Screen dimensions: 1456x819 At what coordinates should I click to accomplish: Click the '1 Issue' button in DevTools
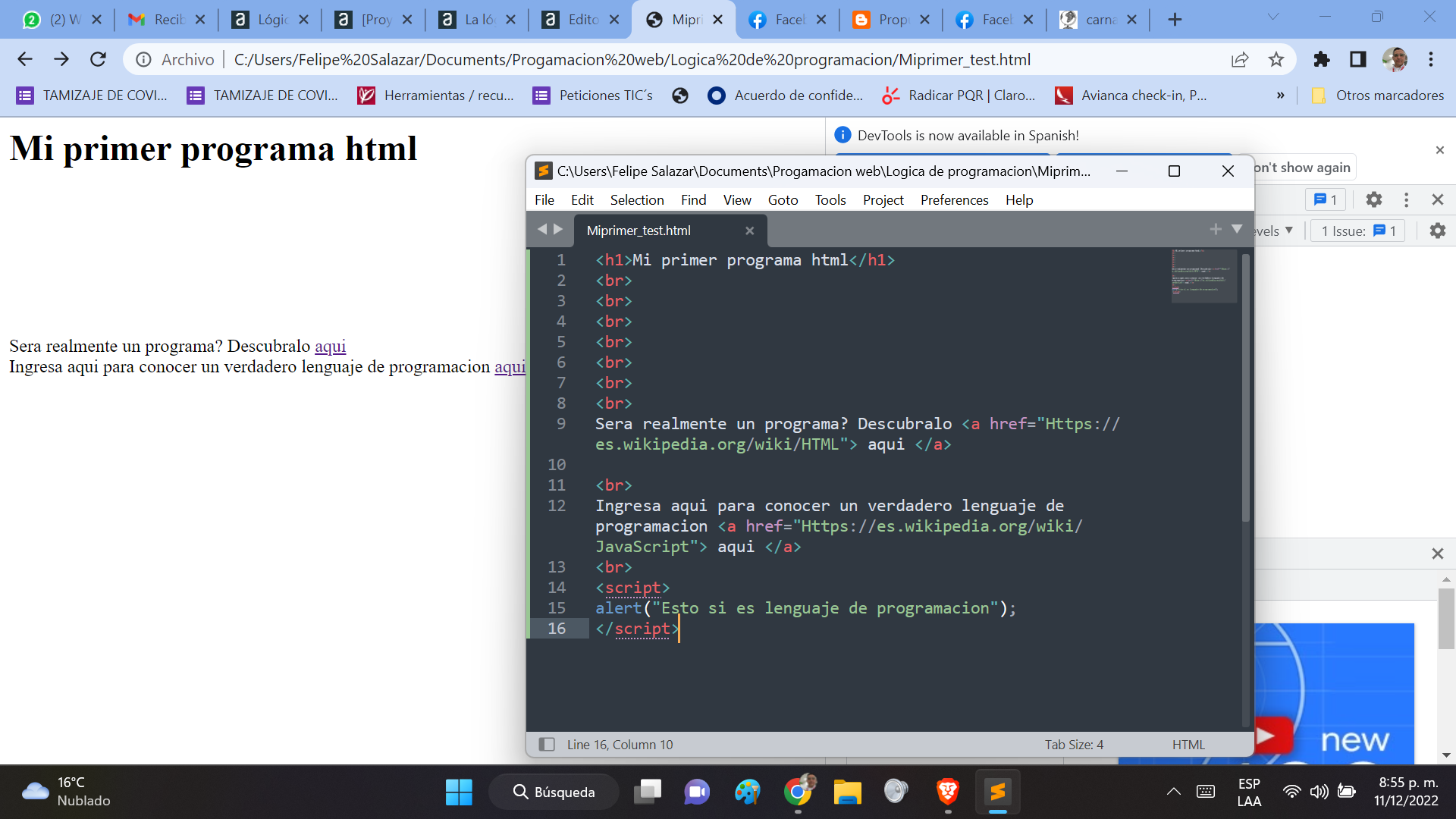(x=1357, y=231)
